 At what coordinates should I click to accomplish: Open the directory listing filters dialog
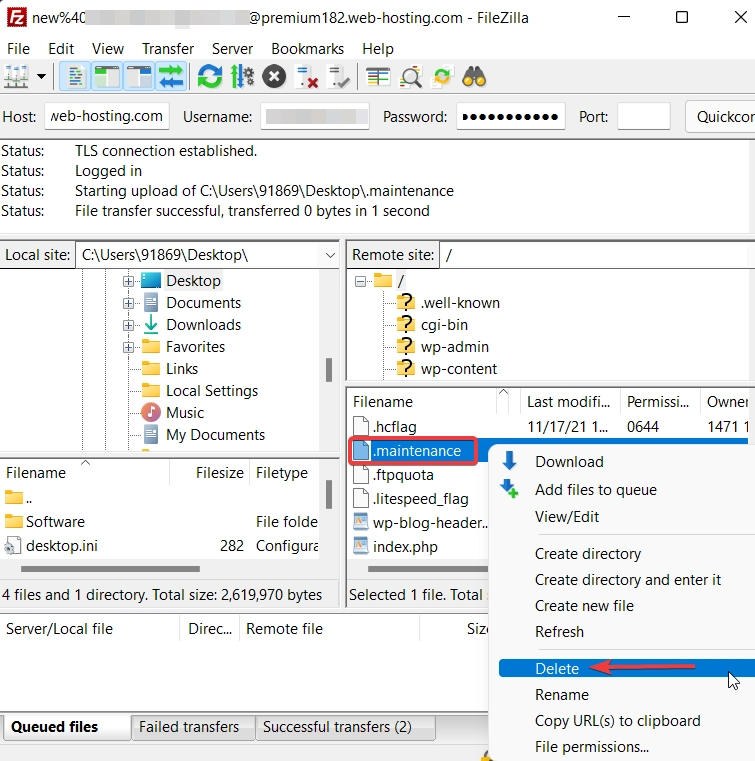point(377,76)
